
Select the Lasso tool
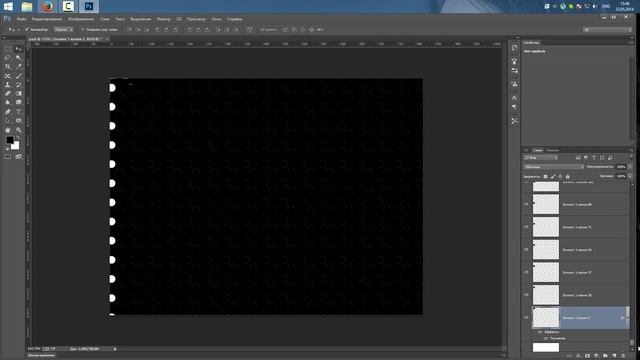[x=7, y=58]
